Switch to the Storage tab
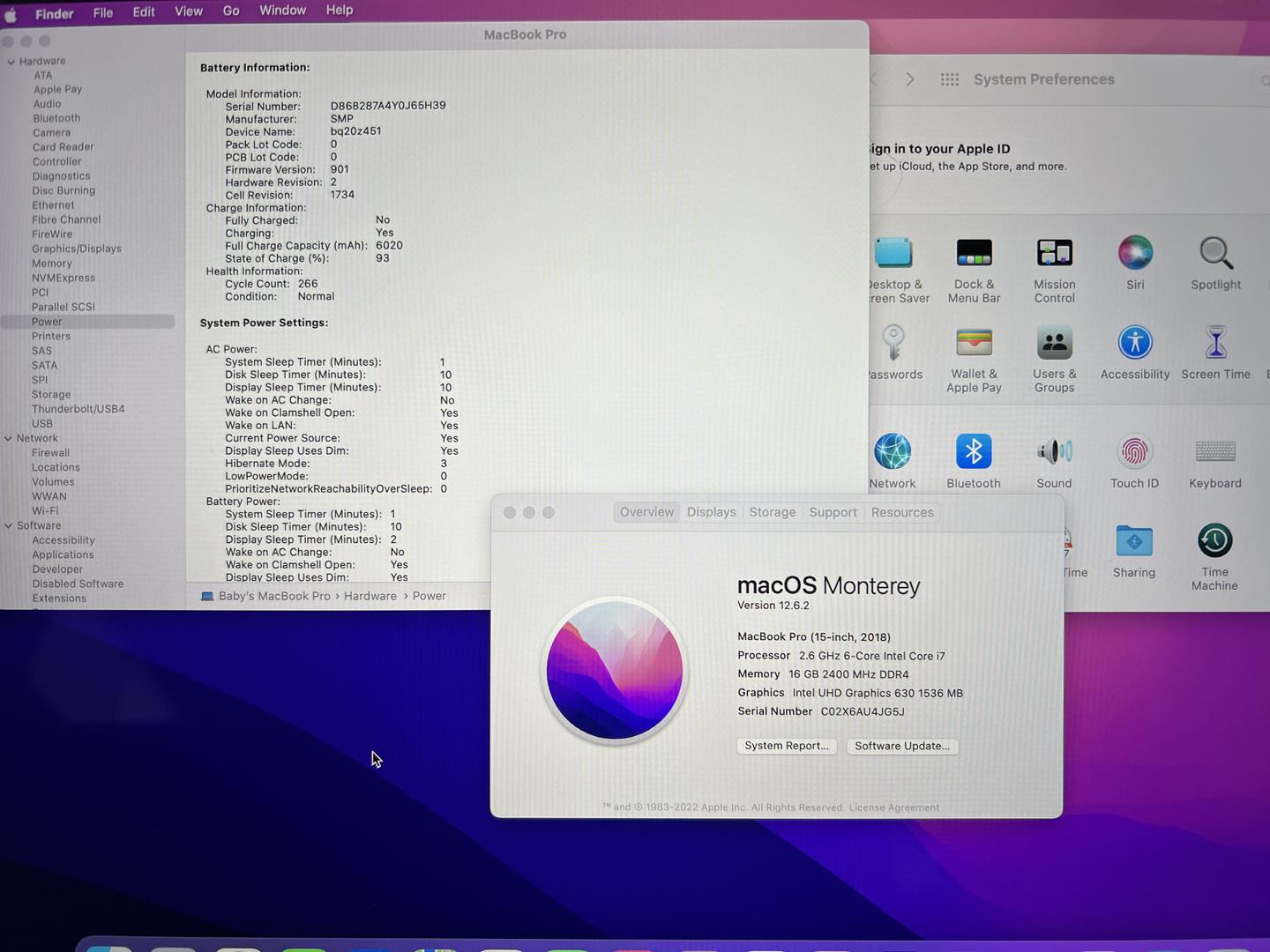Screen dimensions: 1270x952 click(772, 512)
